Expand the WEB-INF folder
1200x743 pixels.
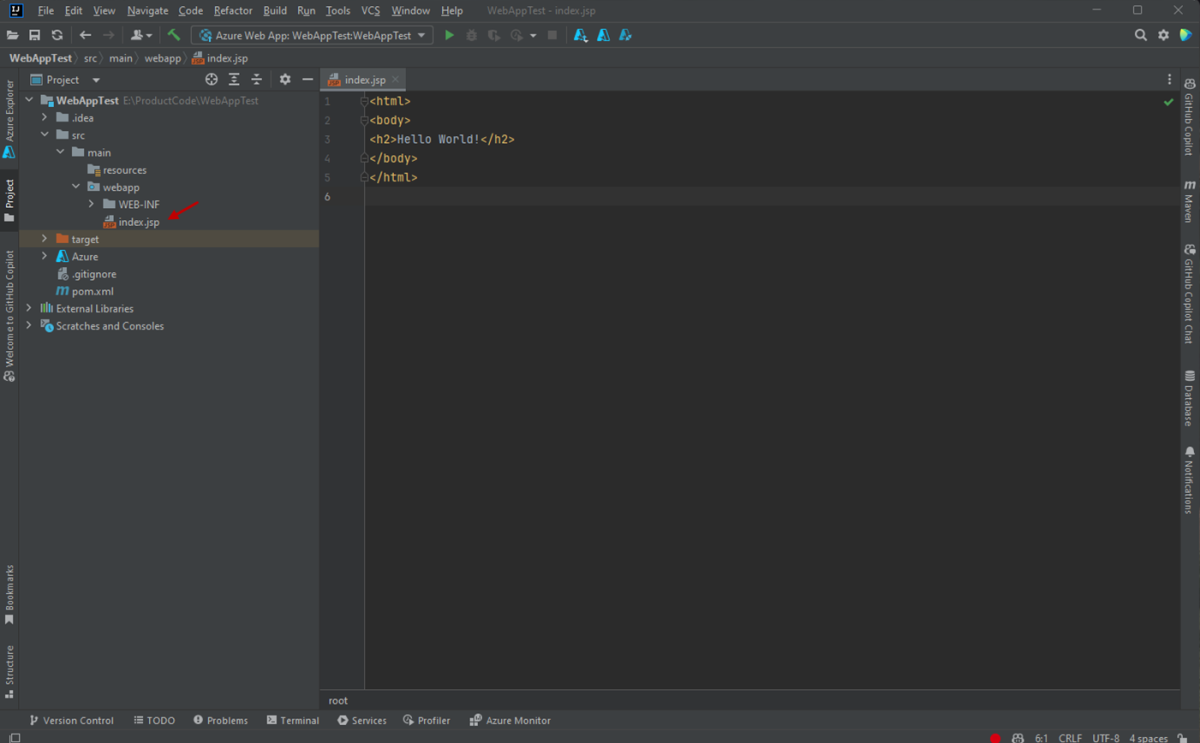pyautogui.click(x=89, y=204)
